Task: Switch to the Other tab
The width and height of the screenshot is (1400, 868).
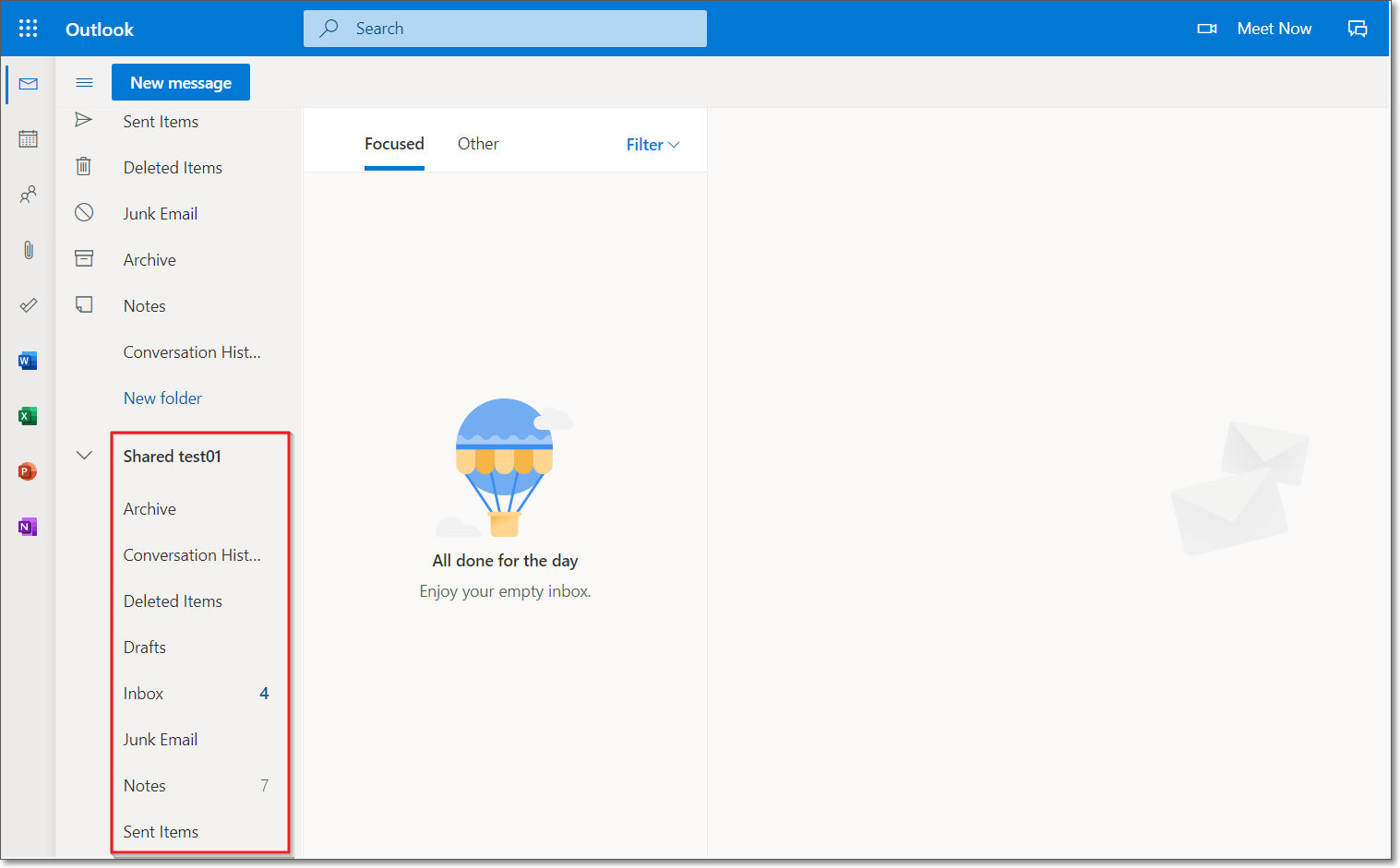Action: point(478,144)
